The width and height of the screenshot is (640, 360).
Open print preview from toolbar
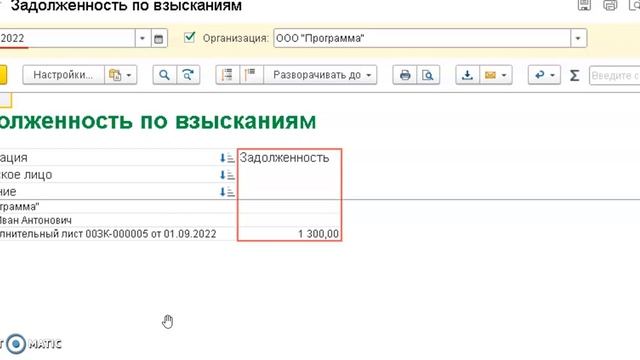pos(428,75)
